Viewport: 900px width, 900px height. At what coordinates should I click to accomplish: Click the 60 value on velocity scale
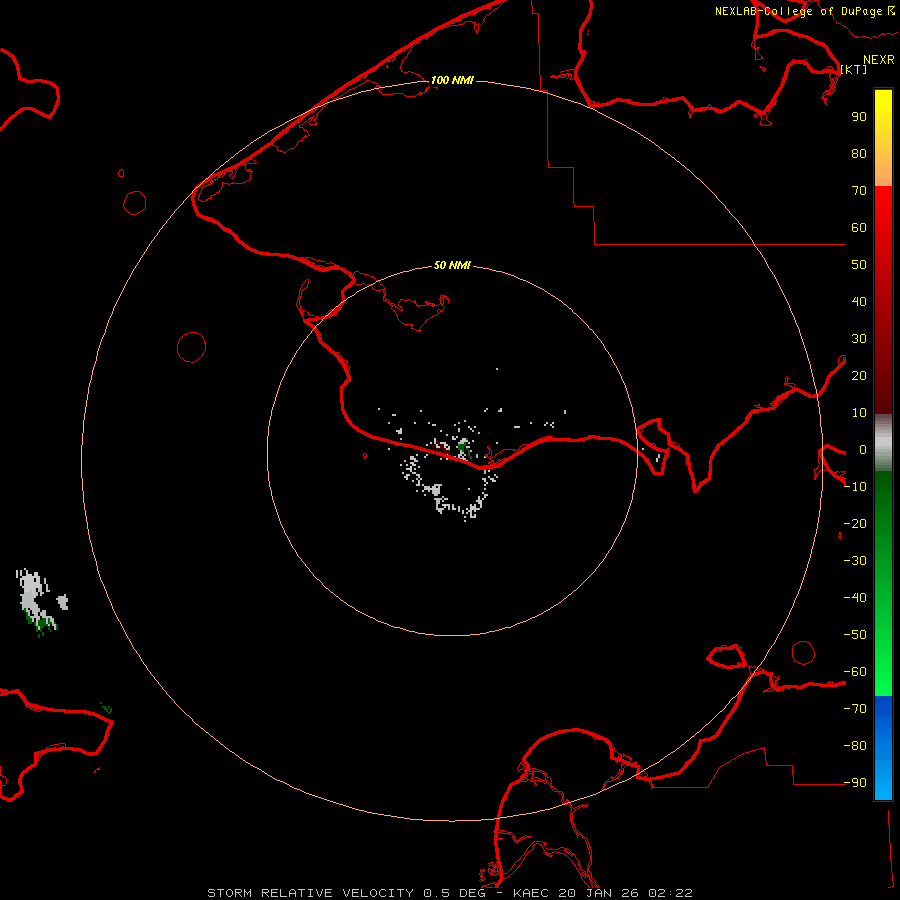point(859,227)
